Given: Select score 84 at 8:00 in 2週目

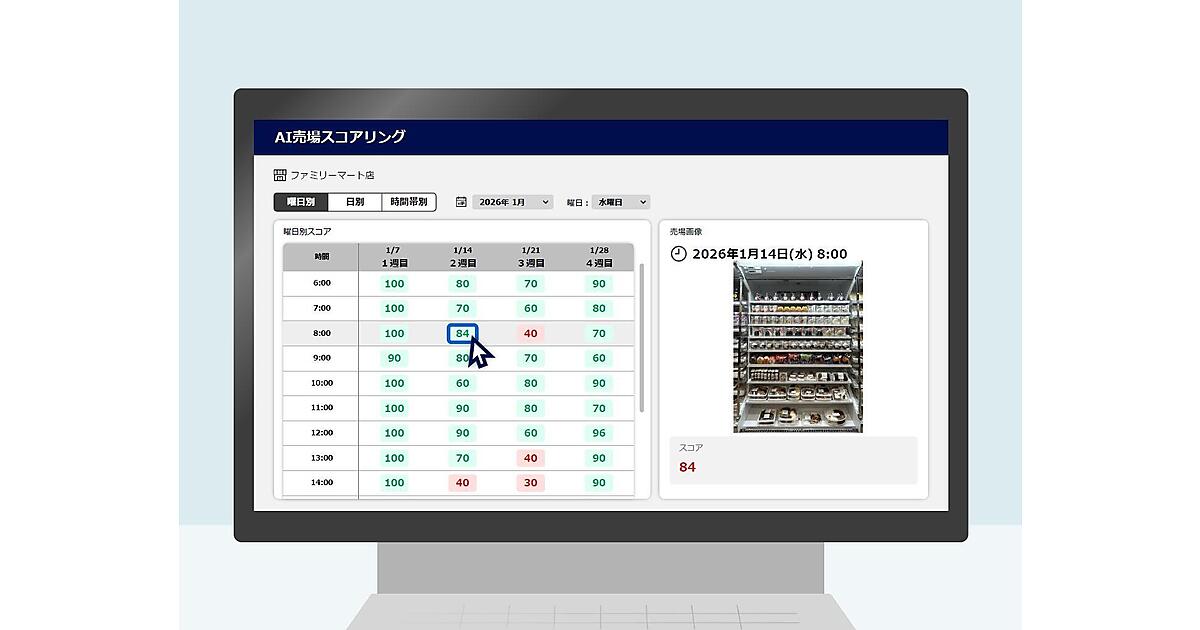Looking at the screenshot, I should [462, 333].
